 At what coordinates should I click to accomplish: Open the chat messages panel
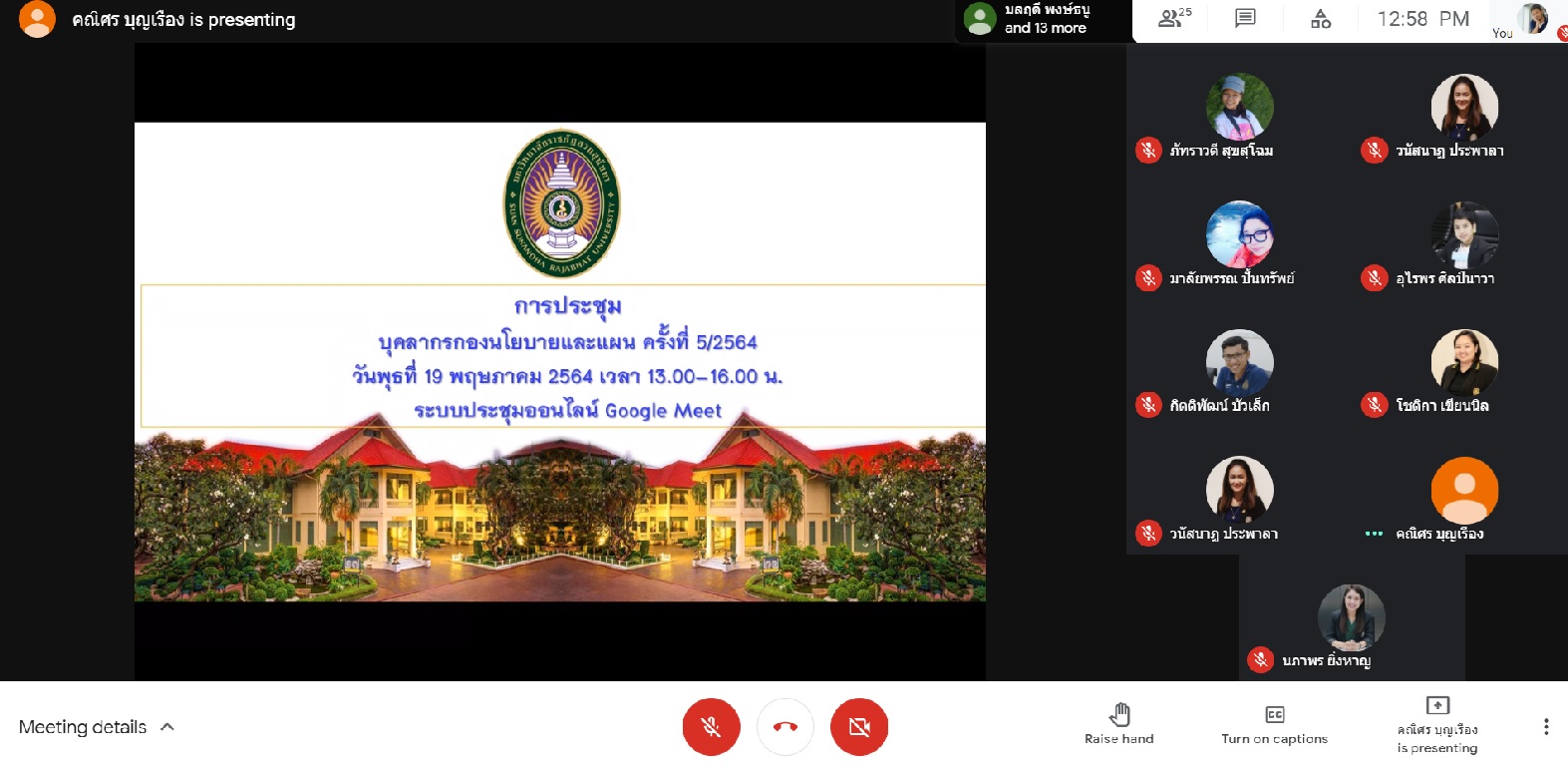pyautogui.click(x=1245, y=18)
